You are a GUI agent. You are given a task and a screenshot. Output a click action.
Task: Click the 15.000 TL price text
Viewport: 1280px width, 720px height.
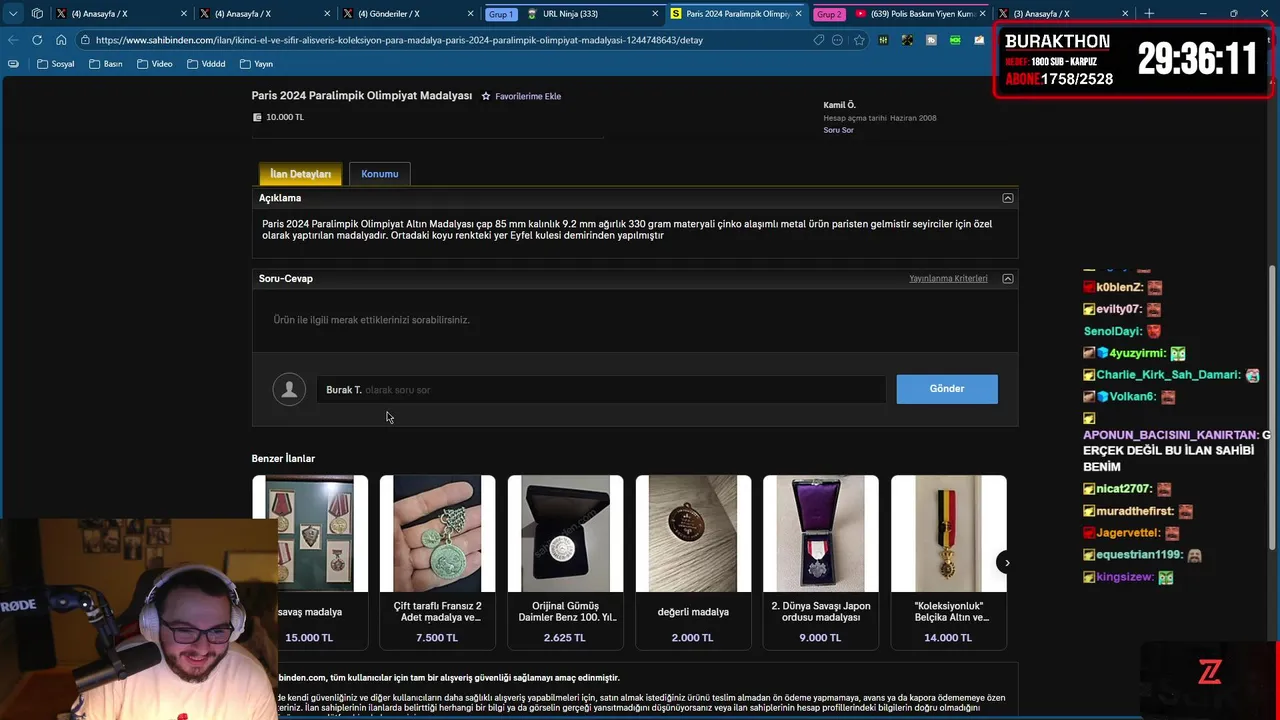coord(309,637)
